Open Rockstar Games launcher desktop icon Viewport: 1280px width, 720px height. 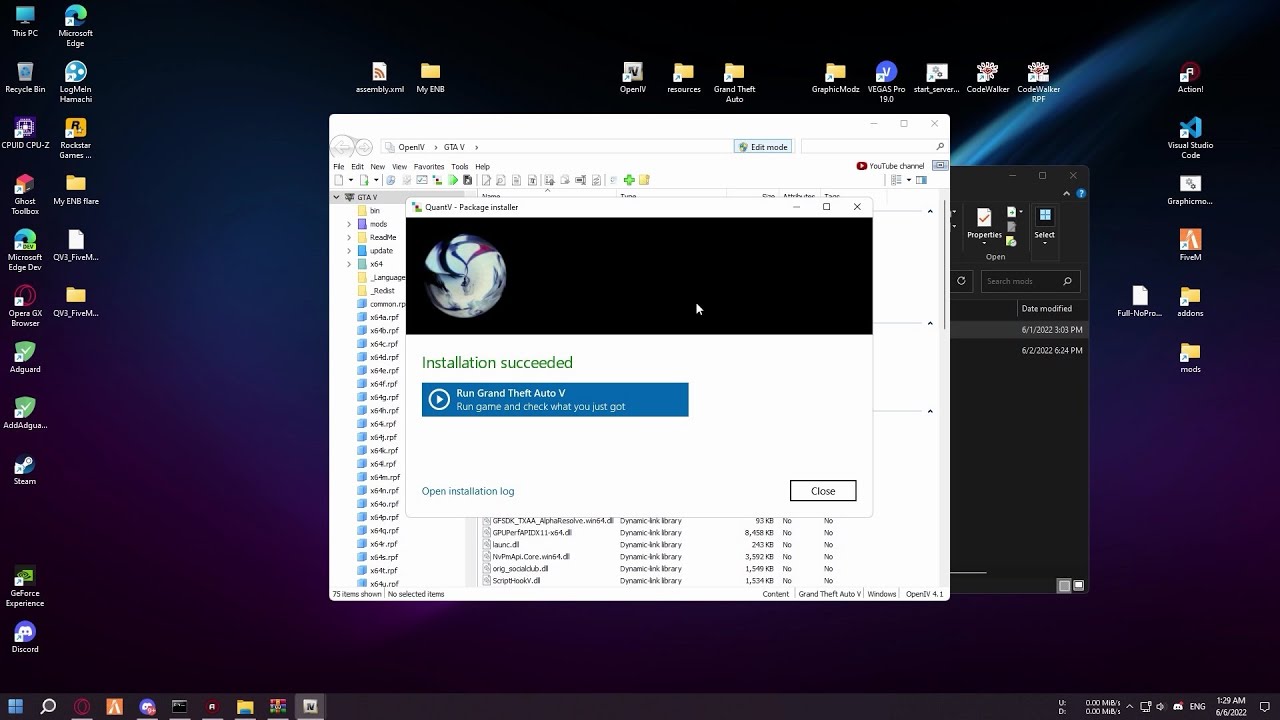click(76, 138)
